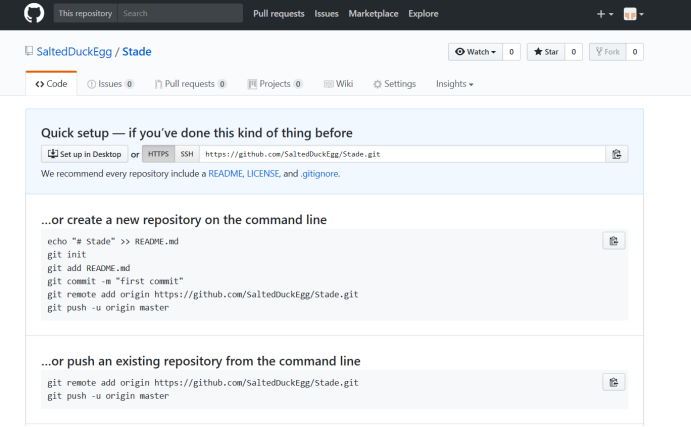The height and width of the screenshot is (427, 691).
Task: Click the 'git commit -m "first commit"' line
Action: tap(115, 281)
